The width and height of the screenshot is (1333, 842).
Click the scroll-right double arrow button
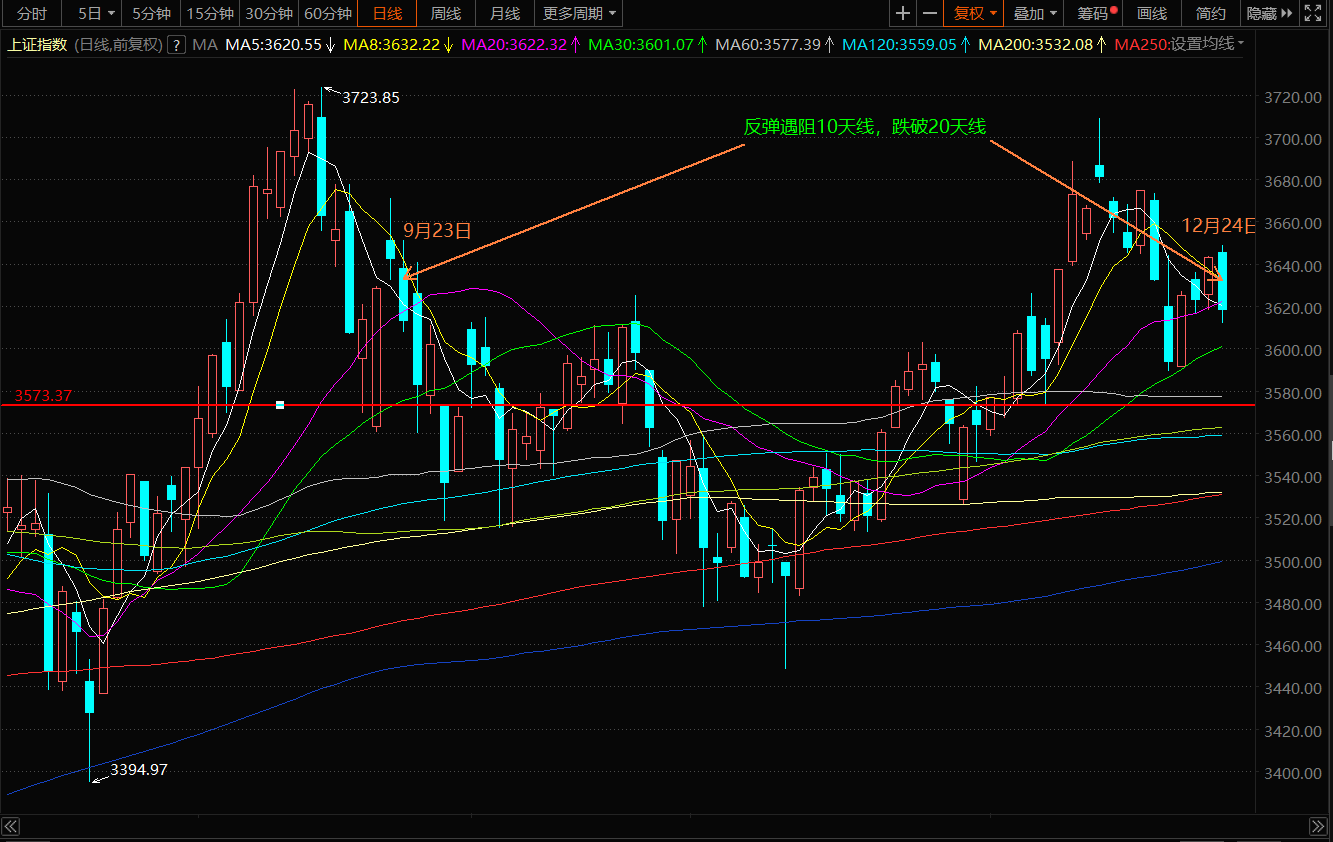coord(1320,826)
